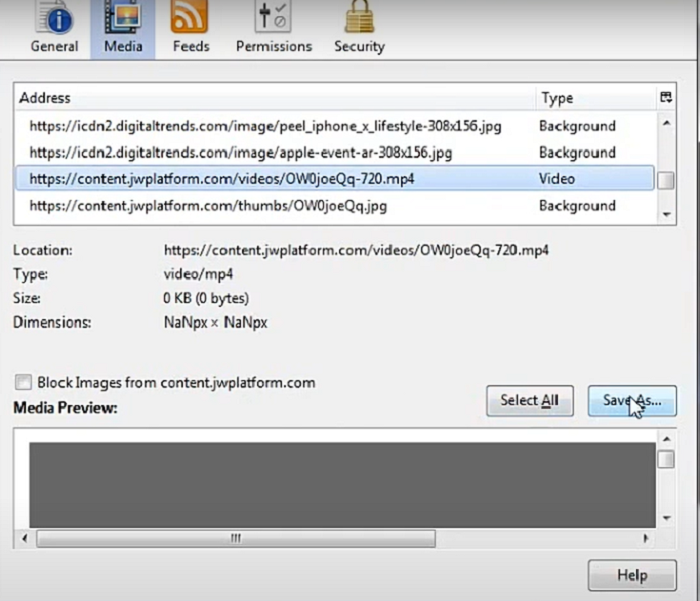Open the Security tab
The image size is (700, 601).
(x=359, y=29)
